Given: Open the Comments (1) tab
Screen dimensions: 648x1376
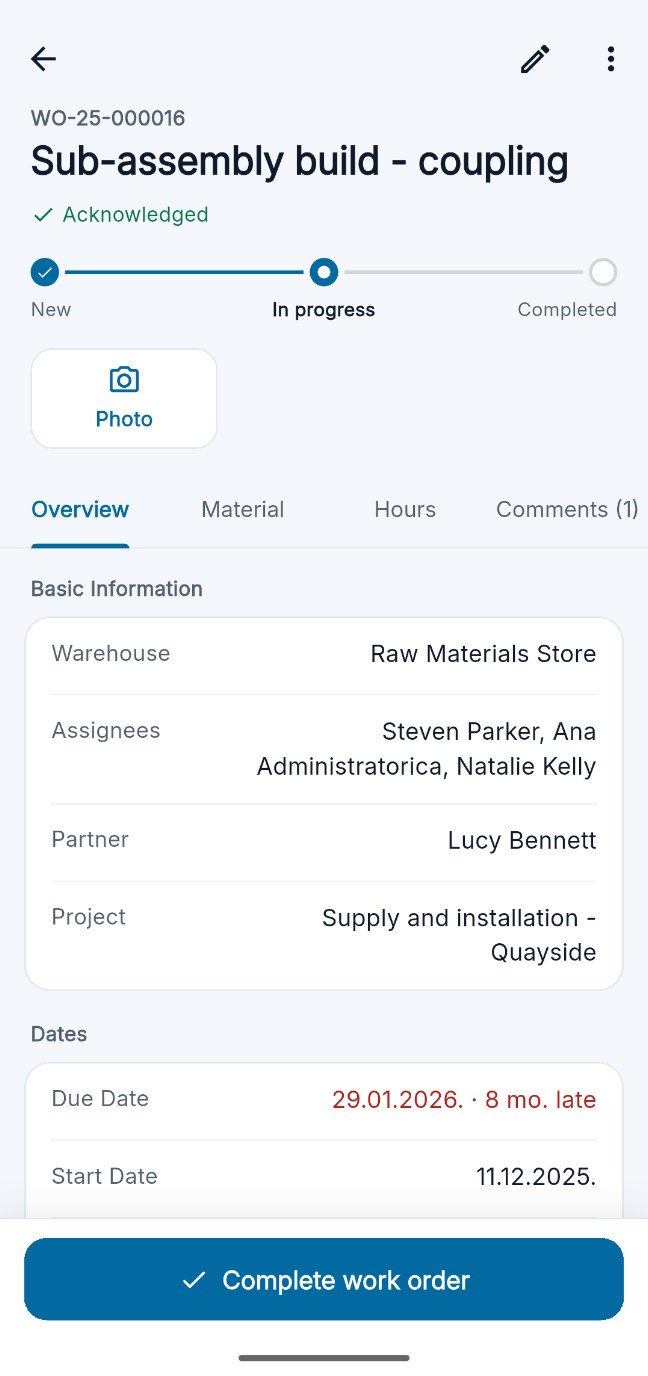Looking at the screenshot, I should pos(567,510).
